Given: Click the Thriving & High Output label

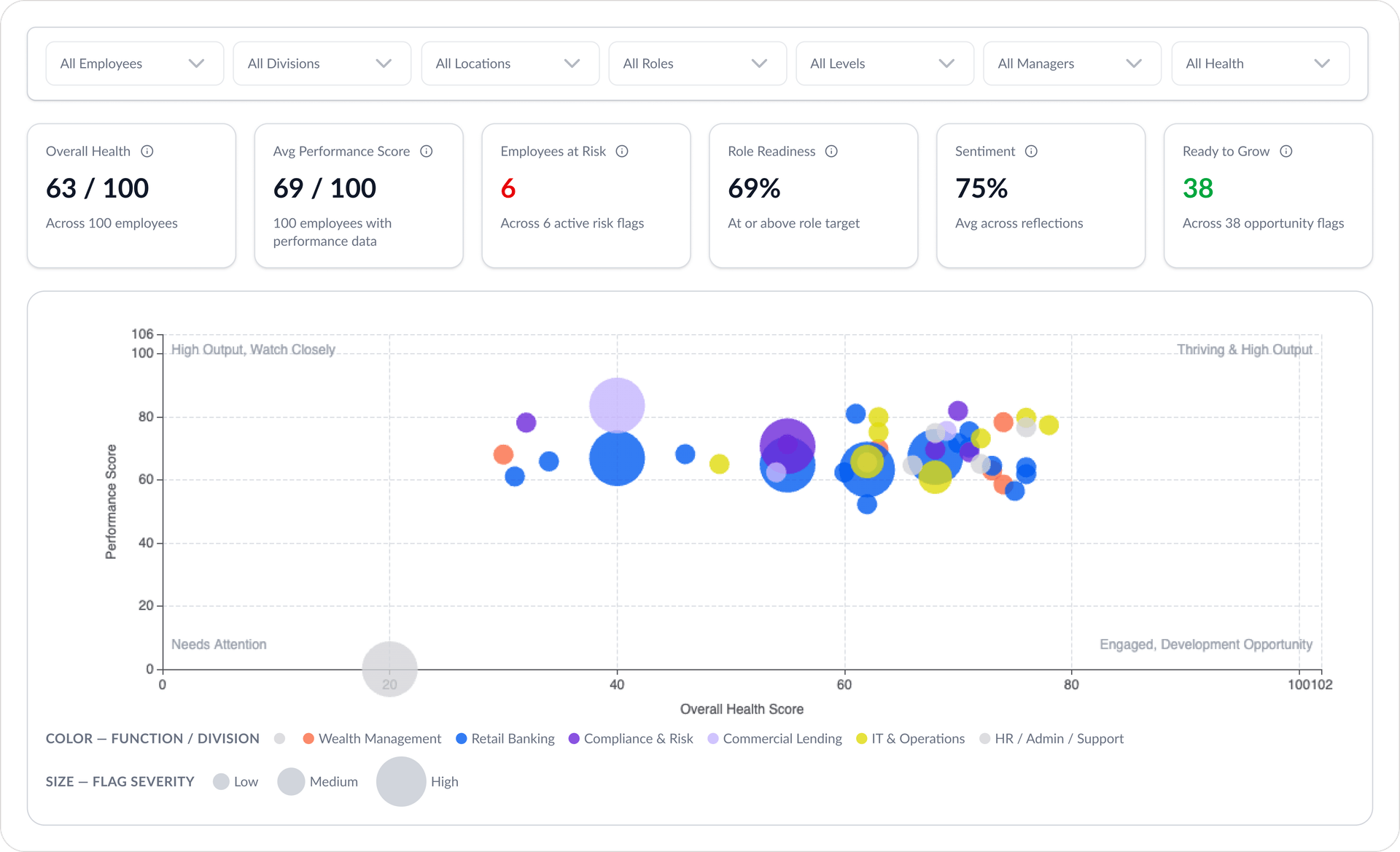Looking at the screenshot, I should click(1245, 349).
